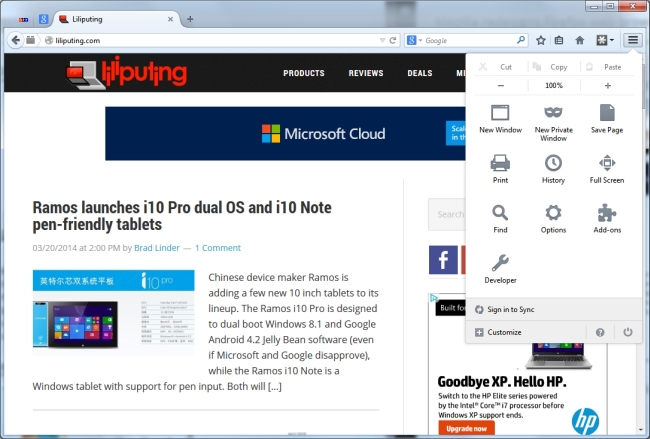Screen dimensions: 650x439
Task: Select the Liliputing tab
Action: pyautogui.click(x=118, y=19)
